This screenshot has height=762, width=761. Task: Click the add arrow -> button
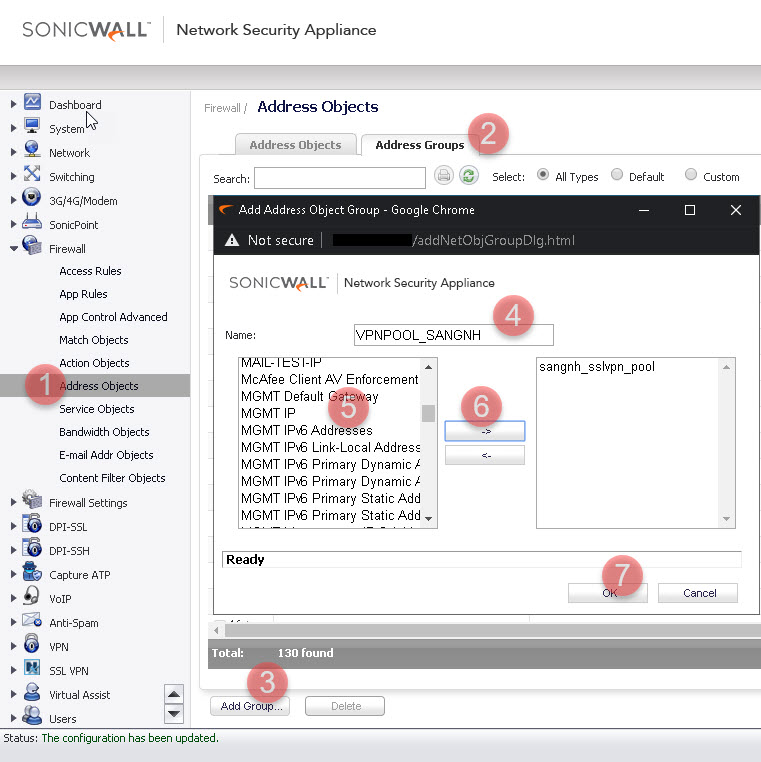(485, 431)
